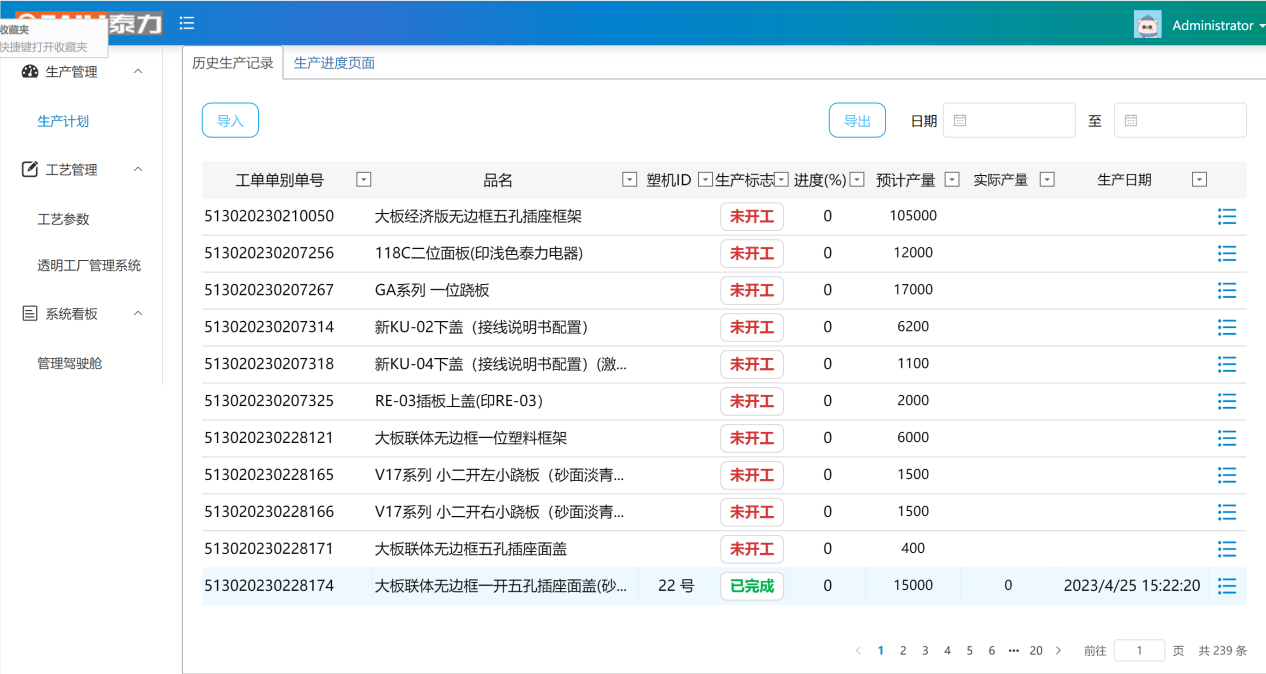
Task: Open row menu for order 513020230207318
Action: [1227, 364]
